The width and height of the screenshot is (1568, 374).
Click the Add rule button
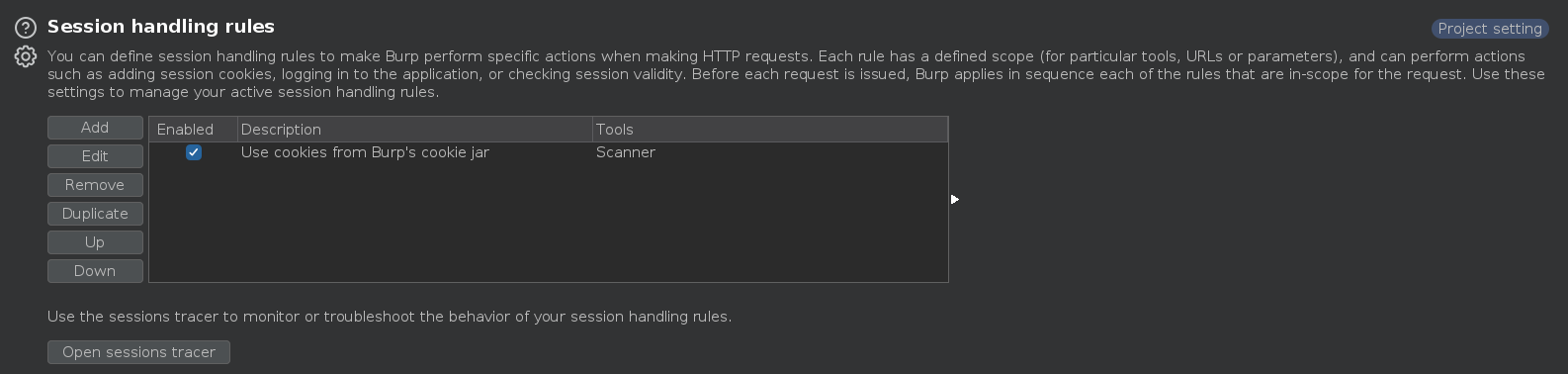pyautogui.click(x=95, y=128)
